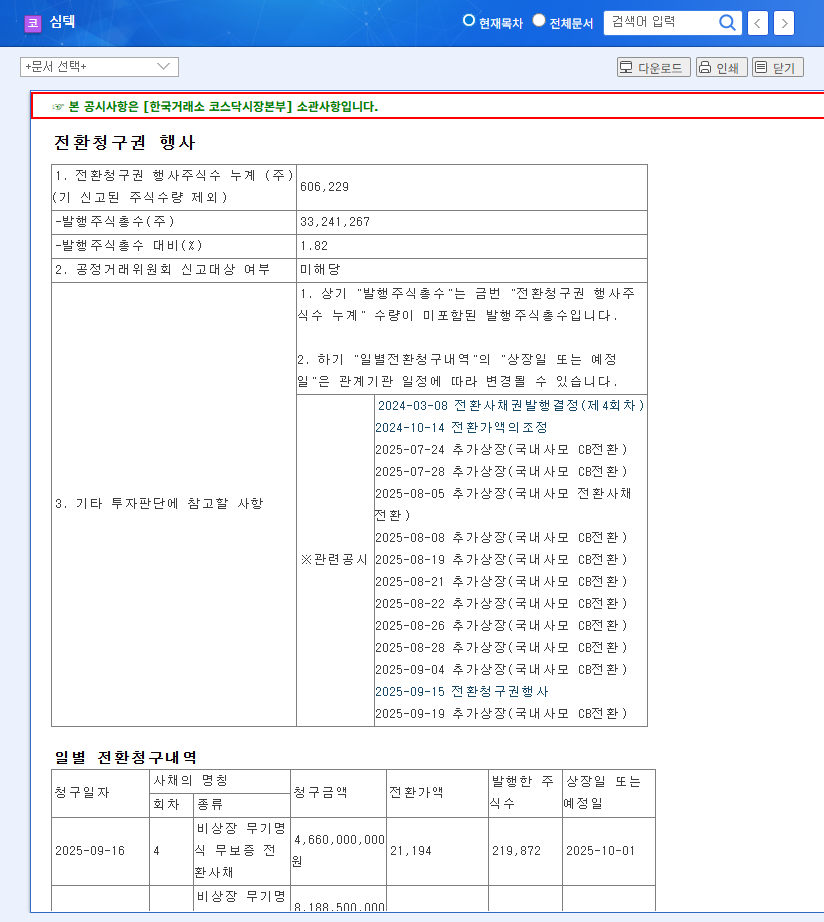Click 2025-07-28 추가상장(국내사모 CB전환) entry
This screenshot has height=922, width=824.
[x=501, y=472]
